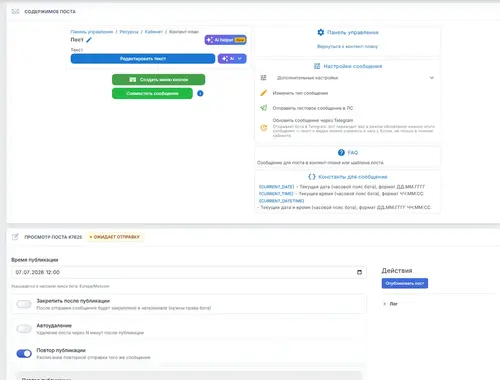The width and height of the screenshot is (500, 380).
Task: Disable the Повтор публикации toggle
Action: pos(24,353)
